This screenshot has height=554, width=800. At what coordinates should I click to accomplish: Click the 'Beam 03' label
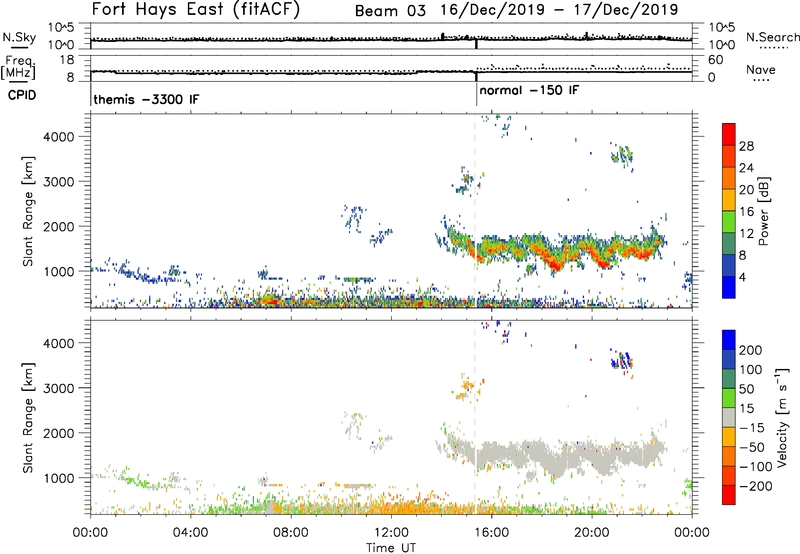[x=390, y=11]
